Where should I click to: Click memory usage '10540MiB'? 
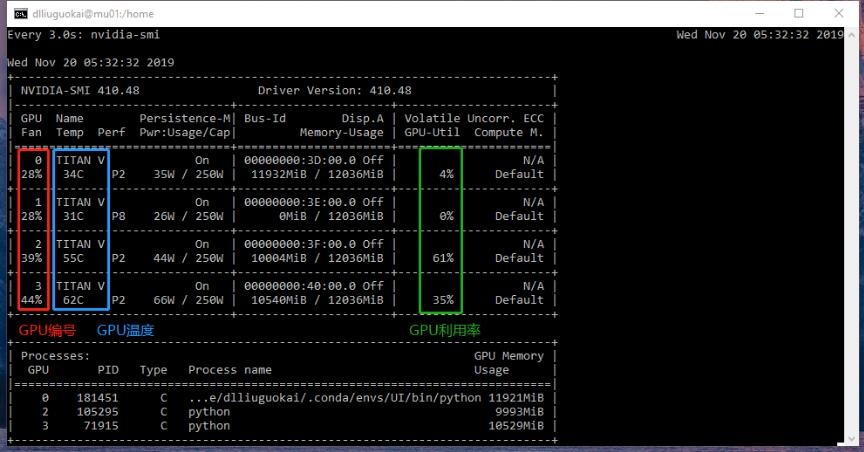tap(279, 300)
